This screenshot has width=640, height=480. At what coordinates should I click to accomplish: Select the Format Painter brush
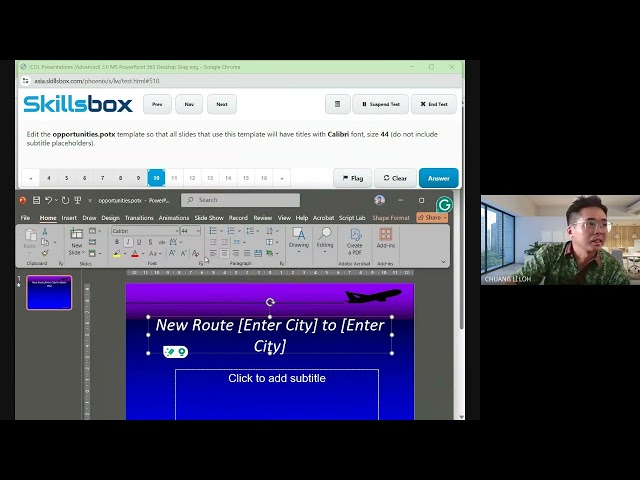(x=45, y=253)
